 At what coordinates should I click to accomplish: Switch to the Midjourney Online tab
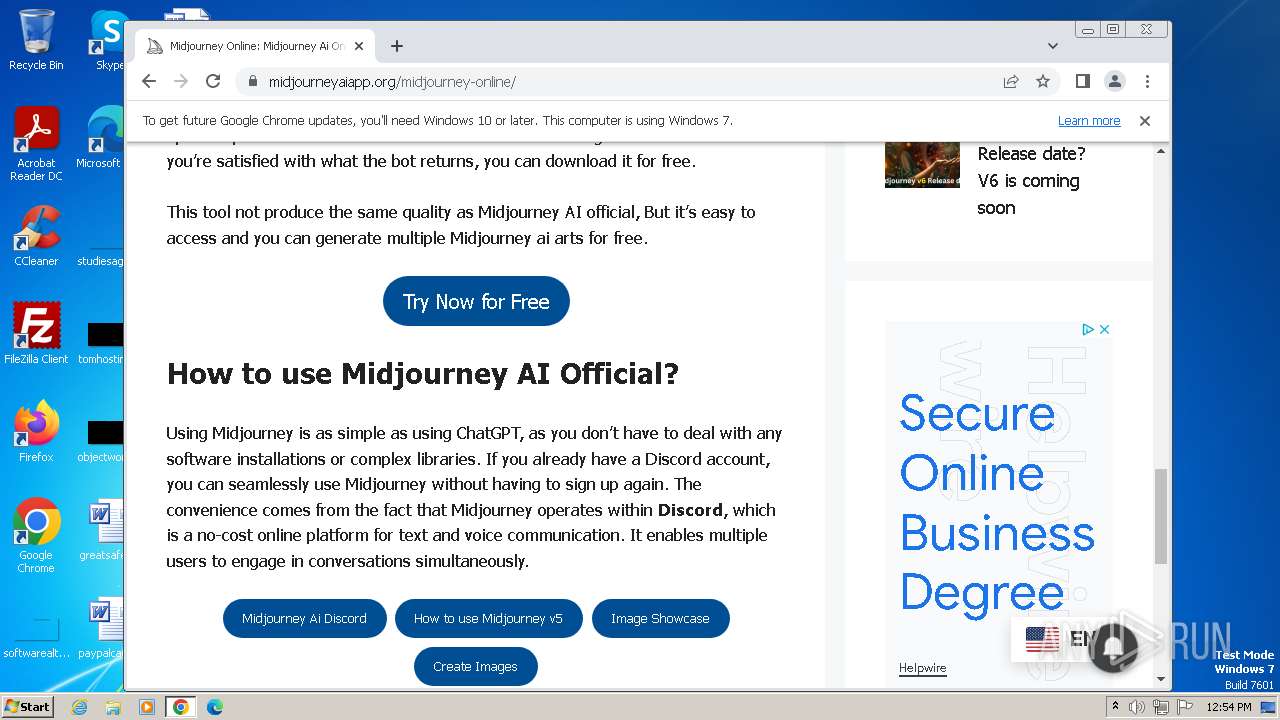(255, 46)
